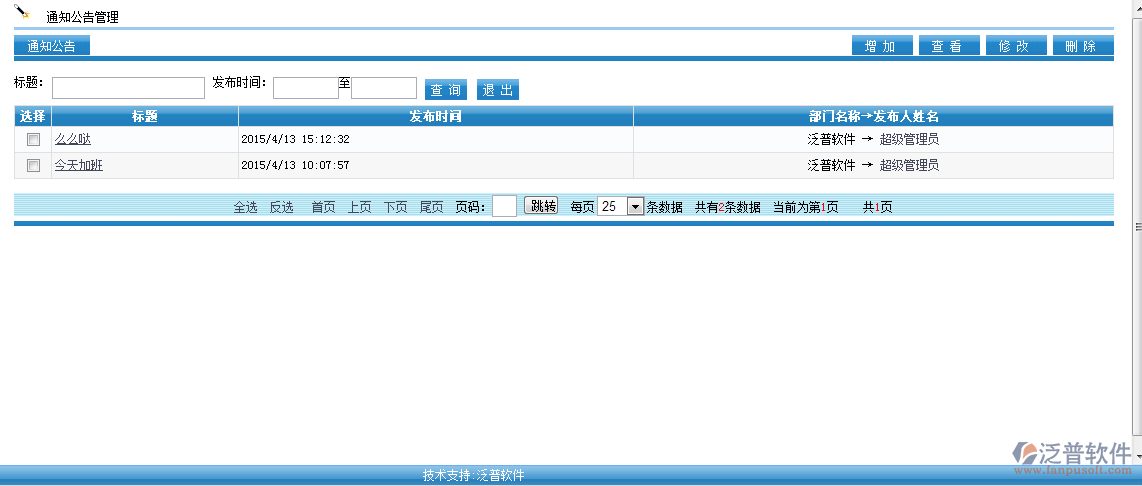Click the 发布时间 column header
Image resolution: width=1142 pixels, height=486 pixels.
pyautogui.click(x=436, y=116)
